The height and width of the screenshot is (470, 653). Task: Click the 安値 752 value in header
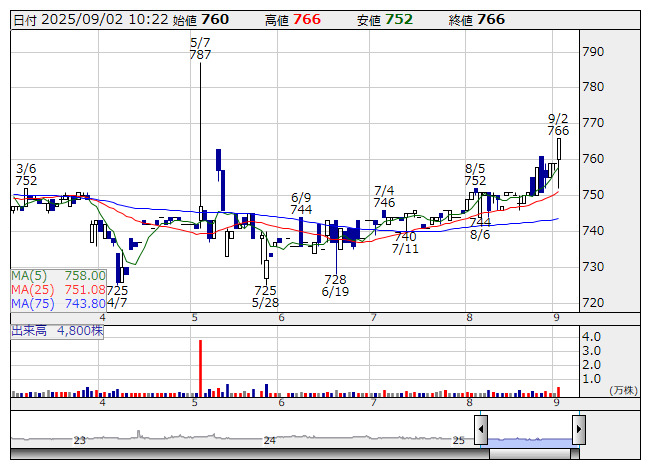pyautogui.click(x=398, y=19)
